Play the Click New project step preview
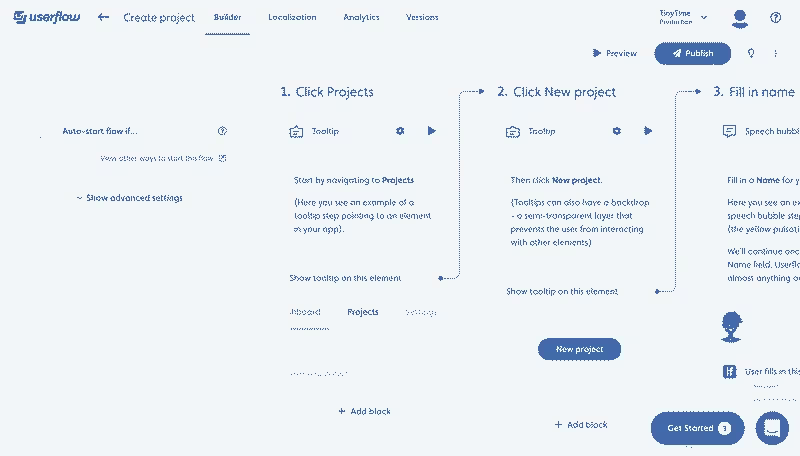This screenshot has height=456, width=800. click(648, 131)
